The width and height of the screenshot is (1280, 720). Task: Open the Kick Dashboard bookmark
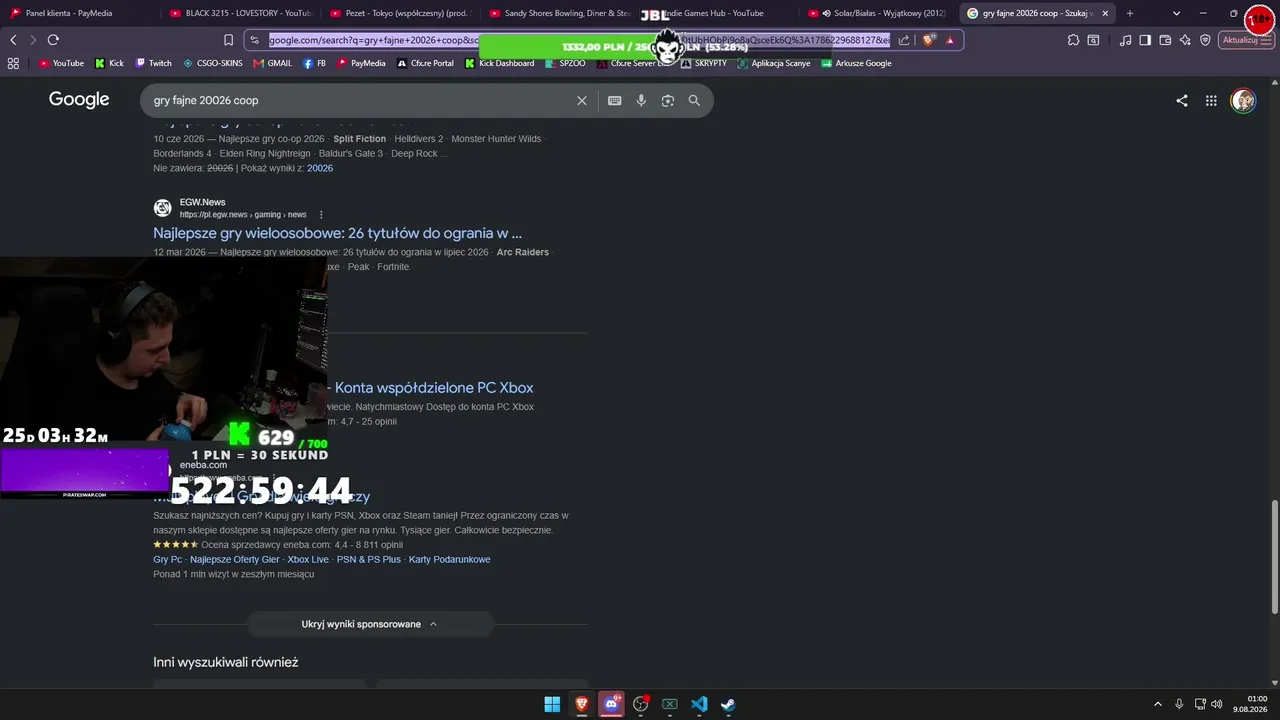500,63
